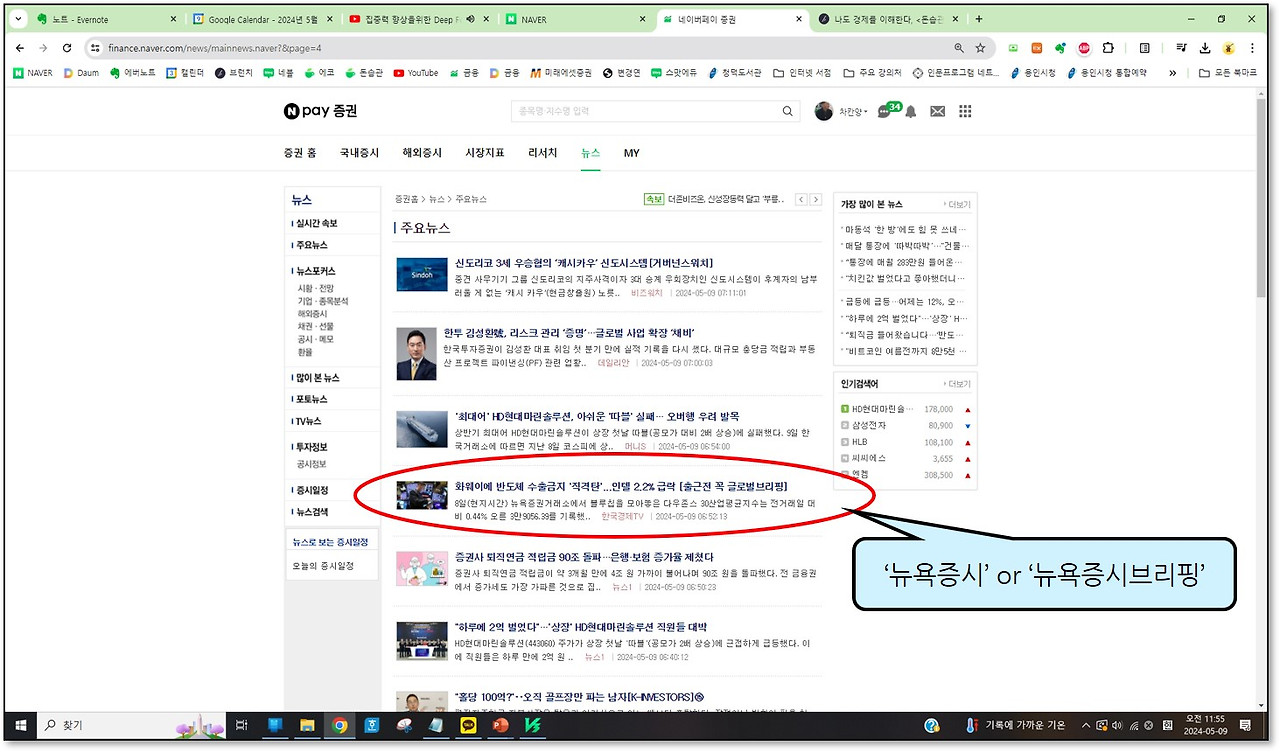Switch to the NAVER browser tab
The width and height of the screenshot is (1280, 752).
(x=575, y=19)
